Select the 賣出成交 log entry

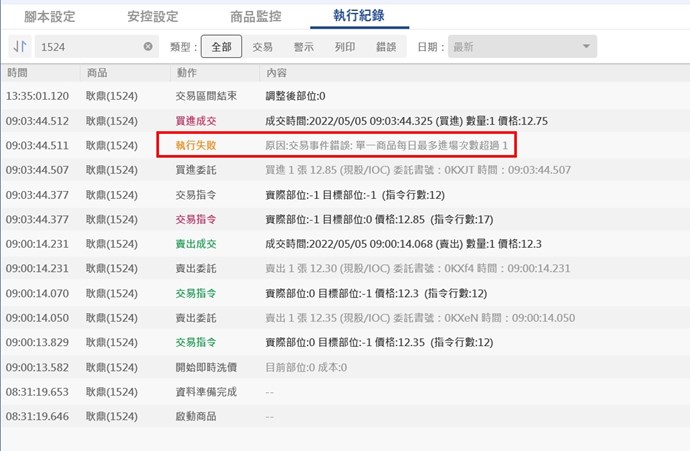click(x=196, y=243)
